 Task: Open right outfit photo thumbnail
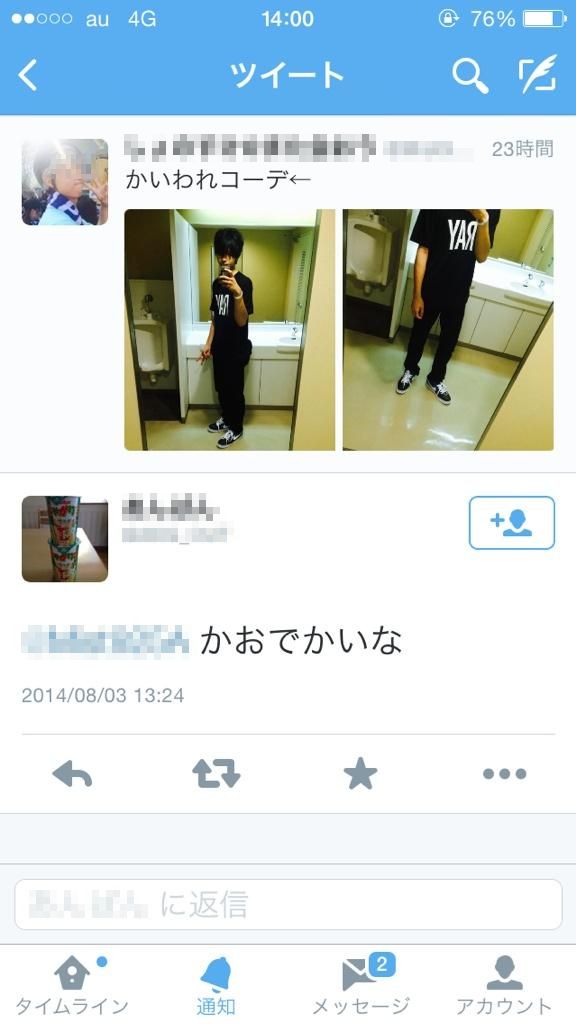point(448,330)
